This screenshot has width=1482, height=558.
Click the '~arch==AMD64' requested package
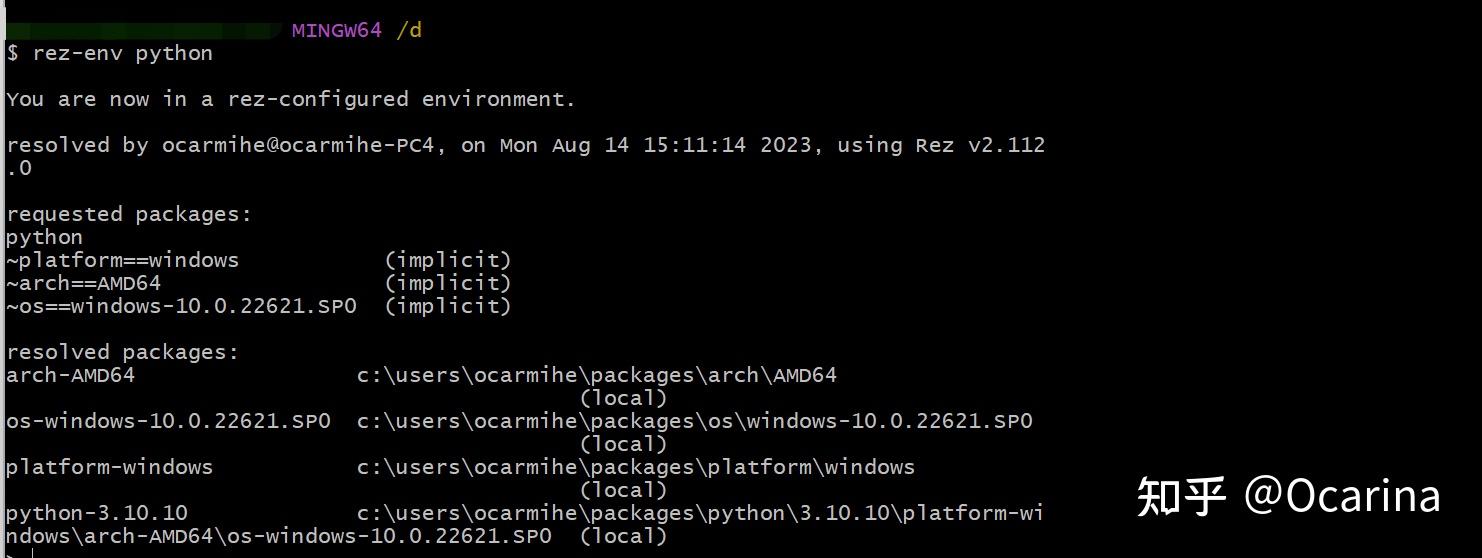tap(83, 283)
